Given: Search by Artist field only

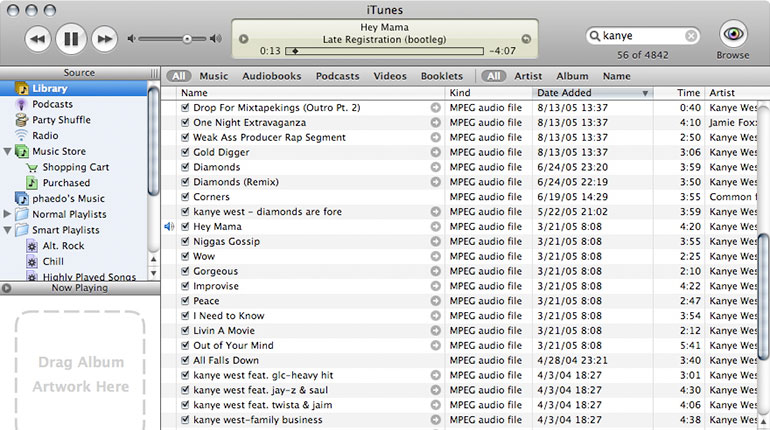Looking at the screenshot, I should coord(528,76).
